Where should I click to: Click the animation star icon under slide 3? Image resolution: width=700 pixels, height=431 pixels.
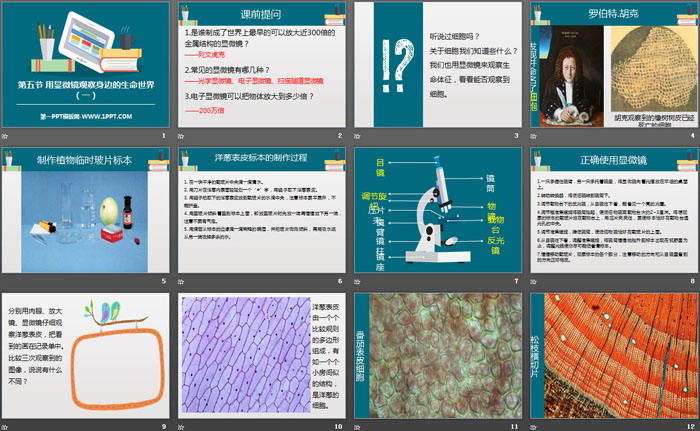357,136
